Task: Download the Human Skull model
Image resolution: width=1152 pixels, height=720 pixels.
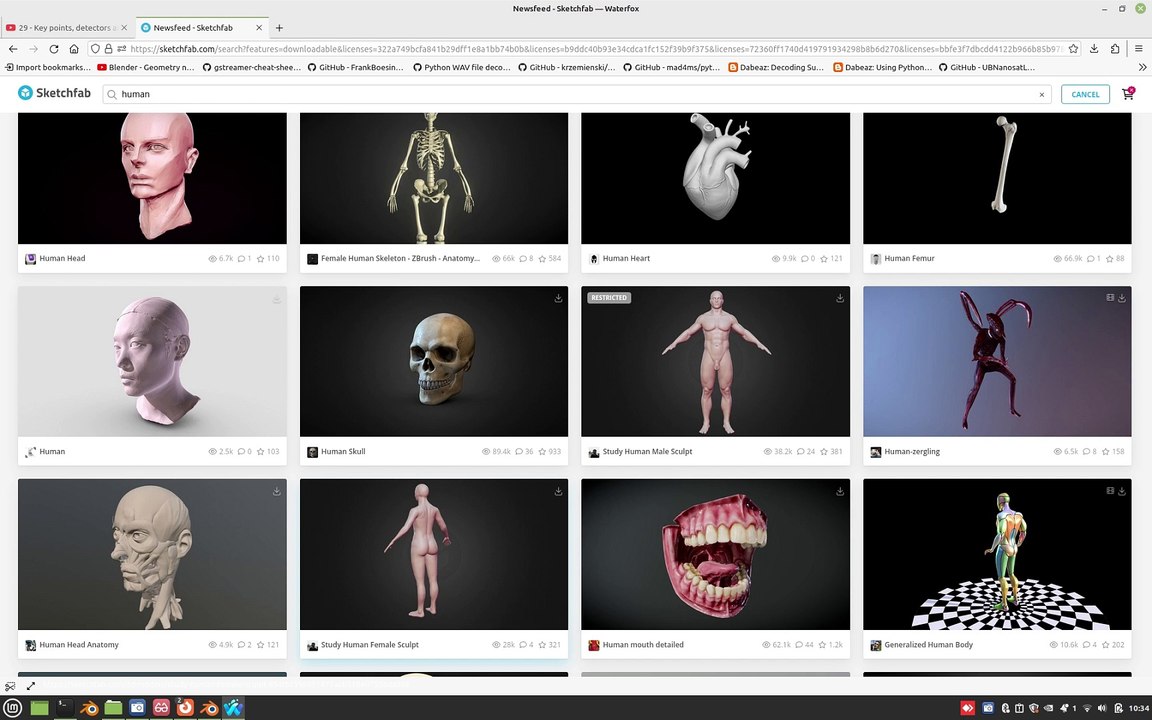Action: [x=558, y=298]
